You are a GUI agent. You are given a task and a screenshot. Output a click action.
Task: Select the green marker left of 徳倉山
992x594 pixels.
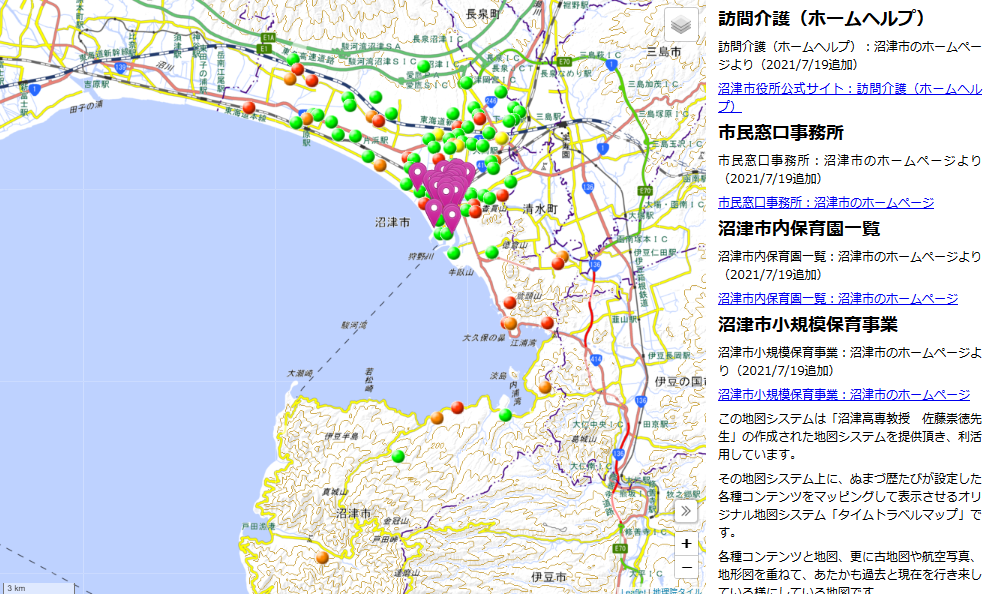click(x=491, y=252)
